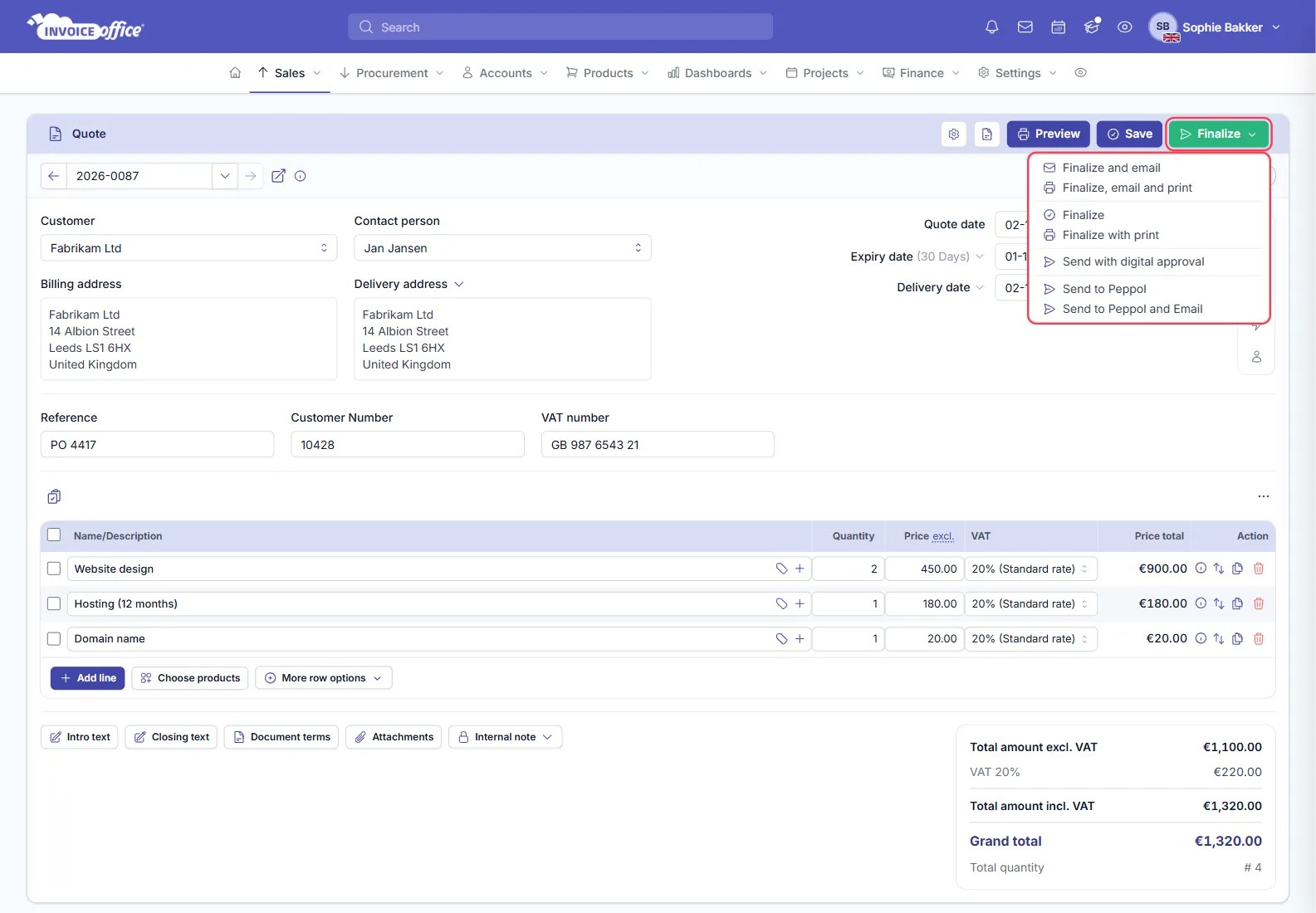Image resolution: width=1316 pixels, height=913 pixels.
Task: Click the green Finalize button
Action: click(x=1218, y=134)
